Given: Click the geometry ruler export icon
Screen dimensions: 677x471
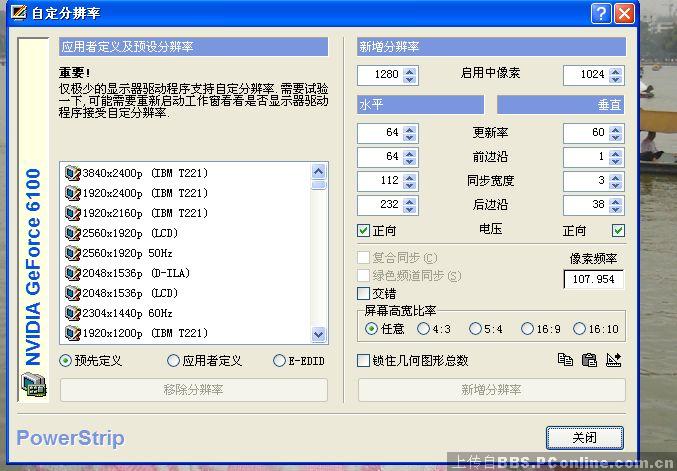Looking at the screenshot, I should pyautogui.click(x=613, y=360).
